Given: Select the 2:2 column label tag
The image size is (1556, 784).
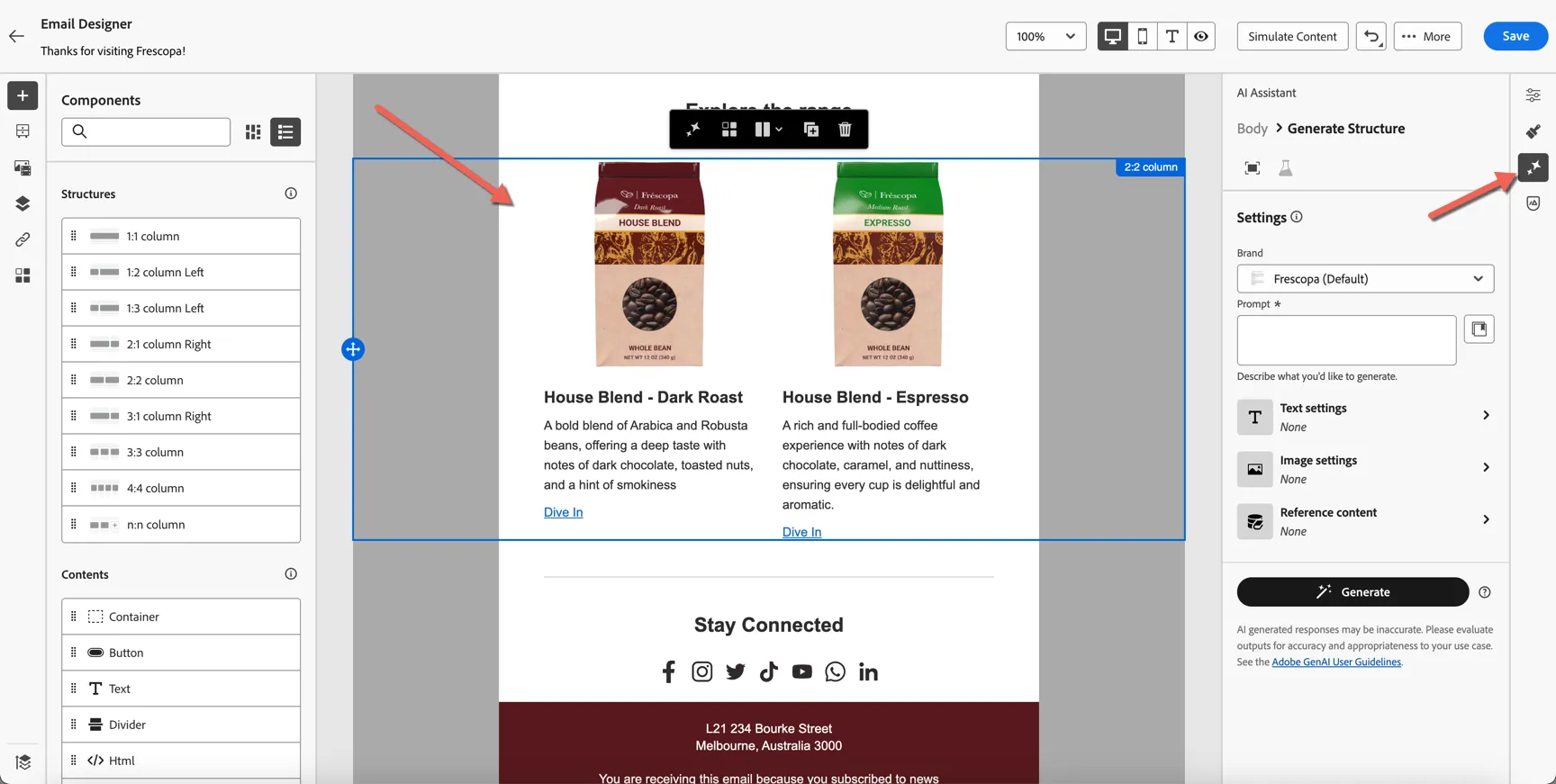Looking at the screenshot, I should (x=1150, y=167).
